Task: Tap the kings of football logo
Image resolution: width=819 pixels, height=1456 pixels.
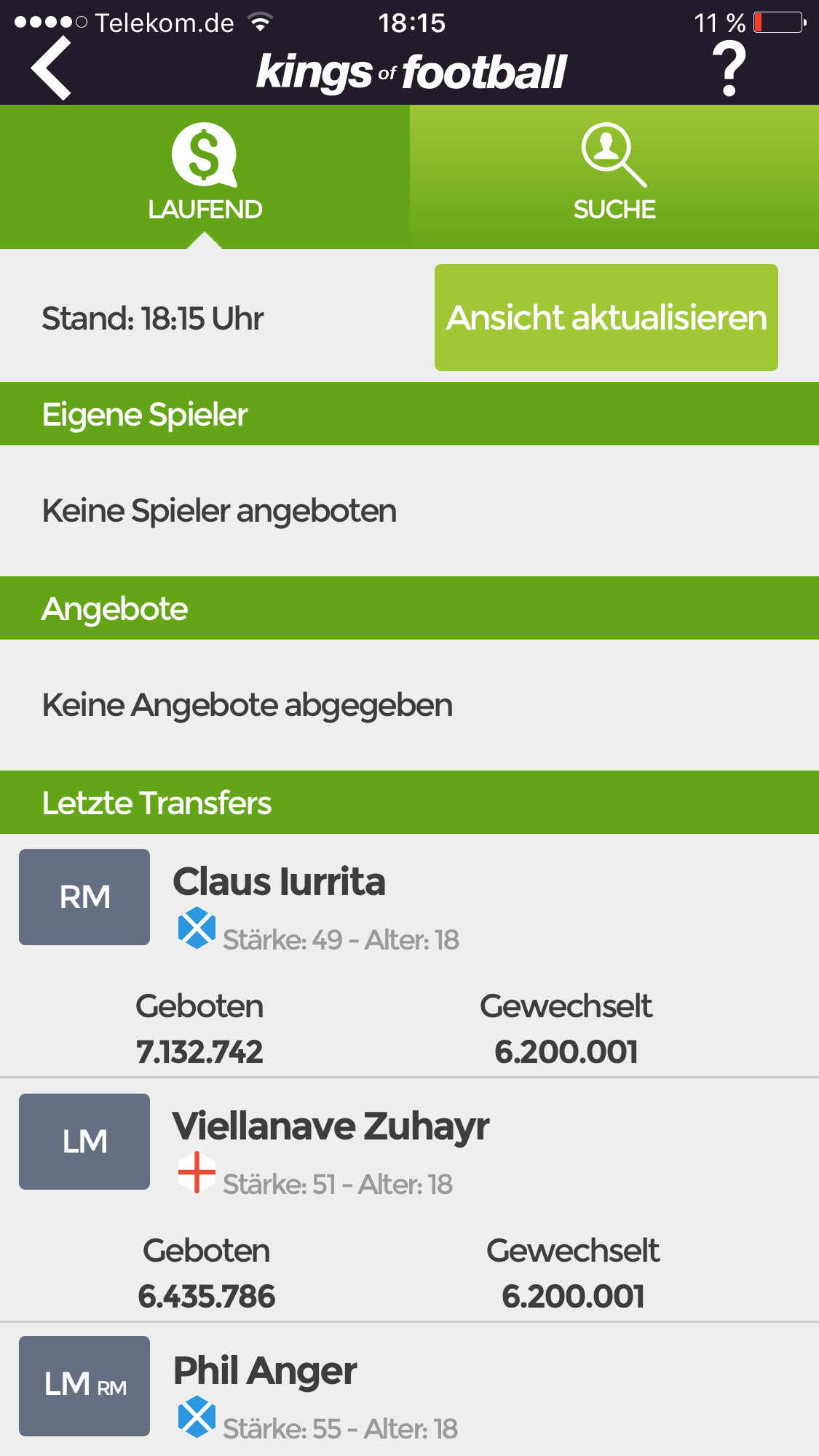Action: point(411,73)
